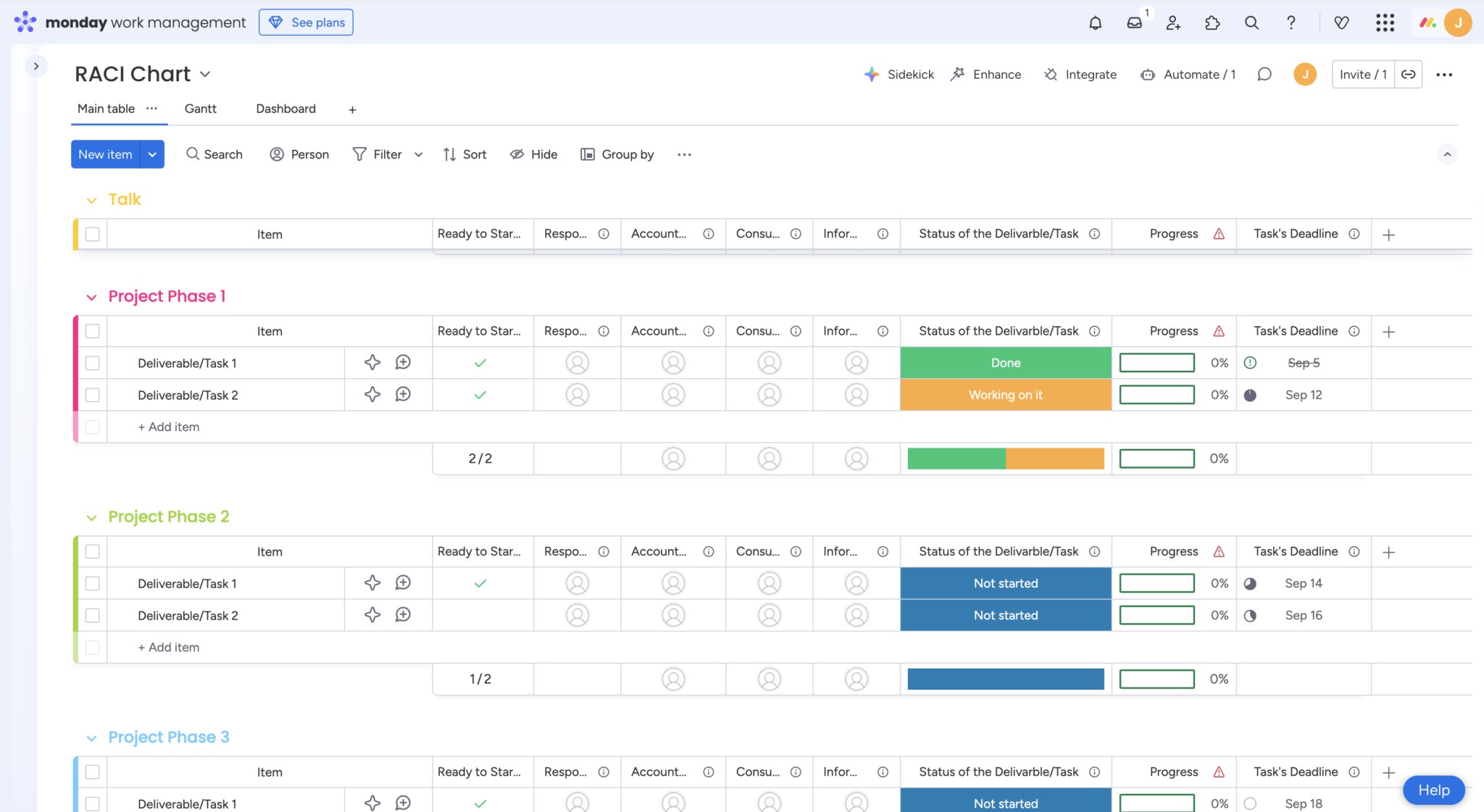Click the progress bar for Phase 1 Deliverable/Task 1
Viewport: 1484px width, 812px height.
pos(1156,362)
